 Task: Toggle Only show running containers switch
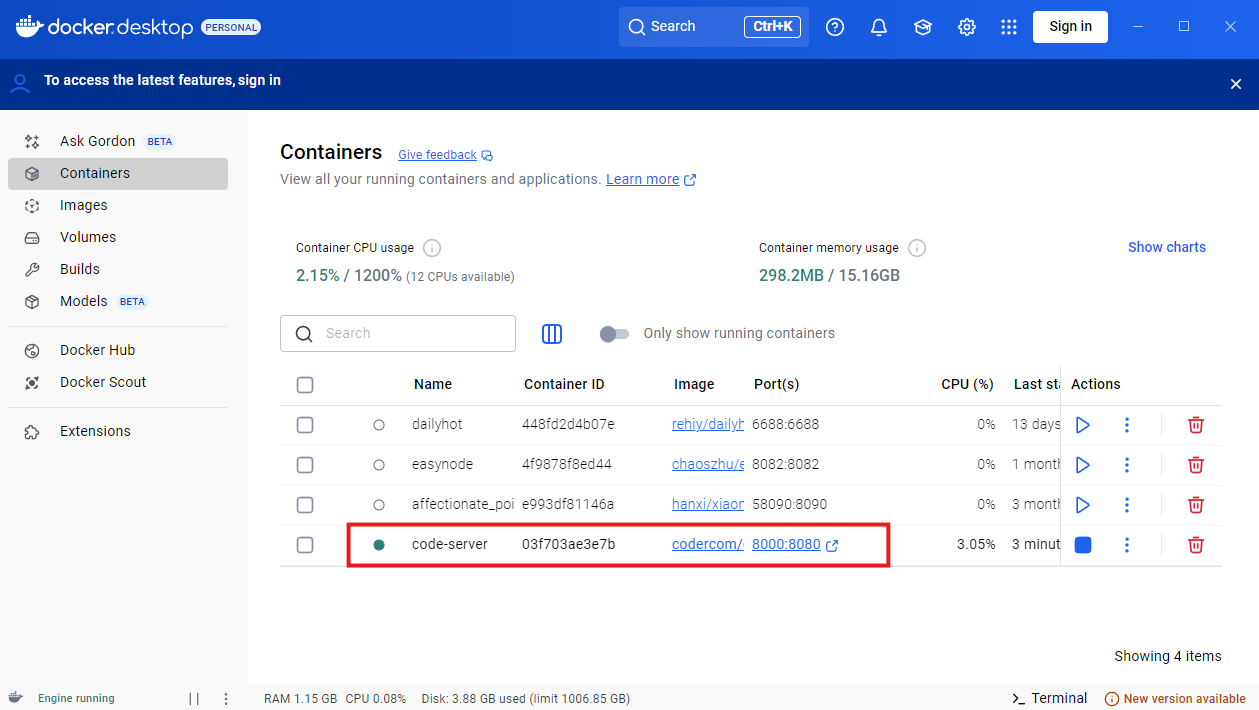coord(614,334)
